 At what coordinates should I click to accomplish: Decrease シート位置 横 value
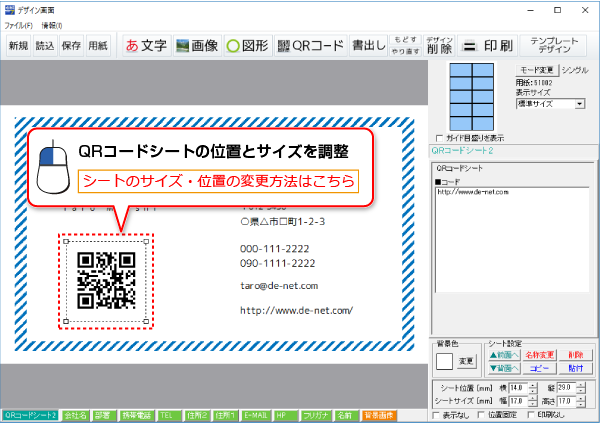tap(533, 391)
